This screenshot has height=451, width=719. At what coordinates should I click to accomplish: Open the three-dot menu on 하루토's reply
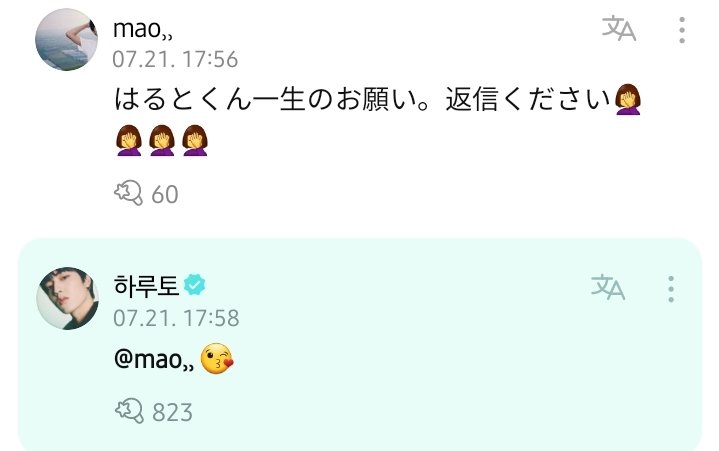pyautogui.click(x=671, y=289)
